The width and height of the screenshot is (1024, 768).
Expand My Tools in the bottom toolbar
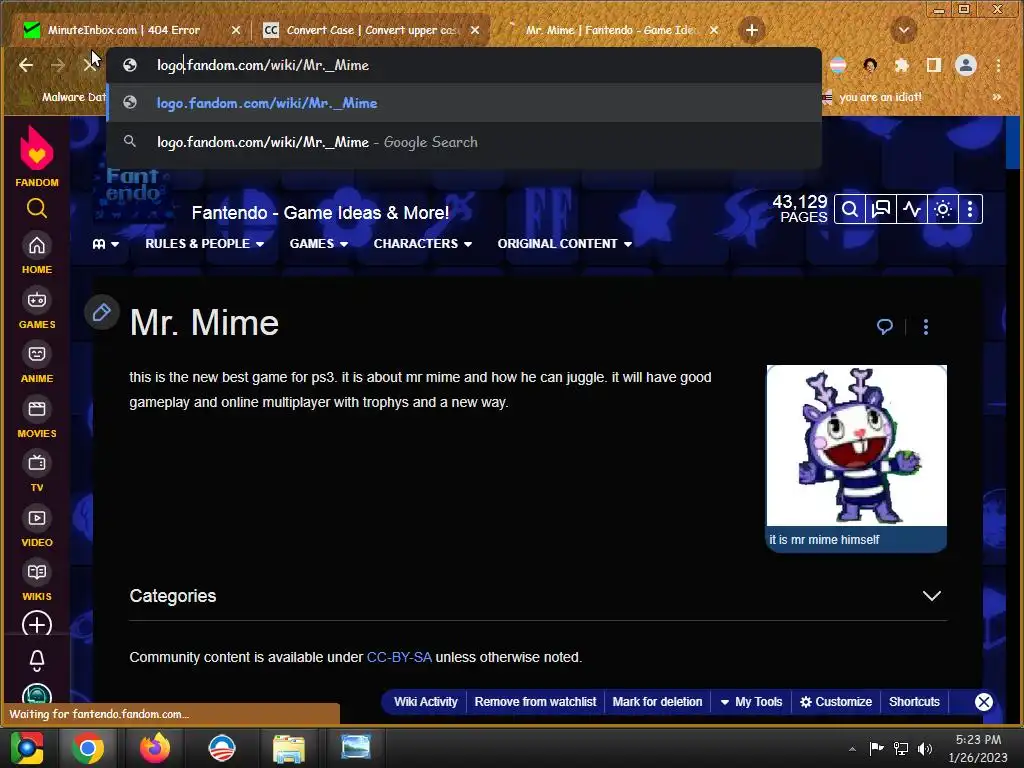[752, 702]
